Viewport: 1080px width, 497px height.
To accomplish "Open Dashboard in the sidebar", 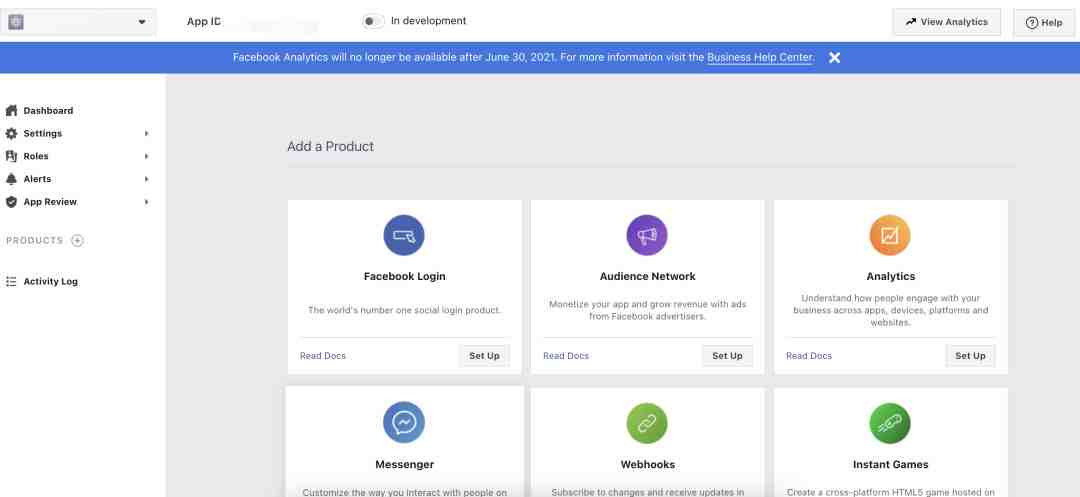I will pyautogui.click(x=48, y=111).
